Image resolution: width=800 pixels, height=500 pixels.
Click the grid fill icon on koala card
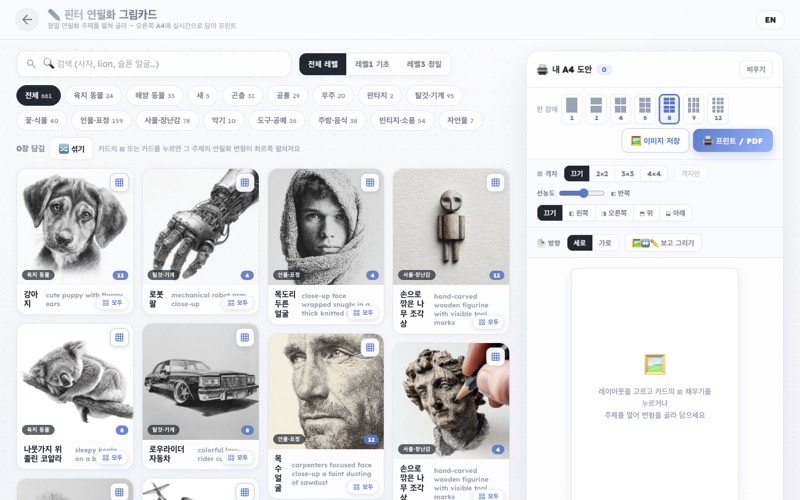(119, 337)
